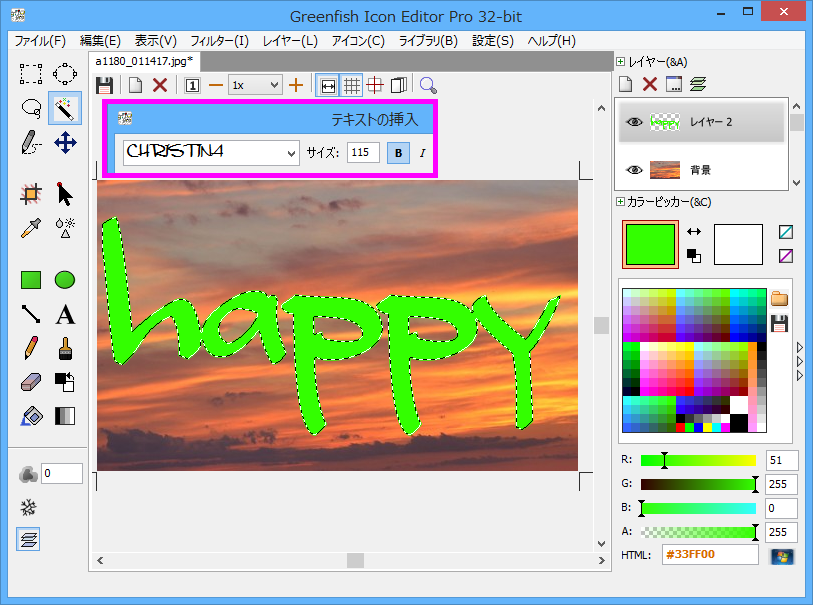Activate the Gradient tool

tap(64, 415)
